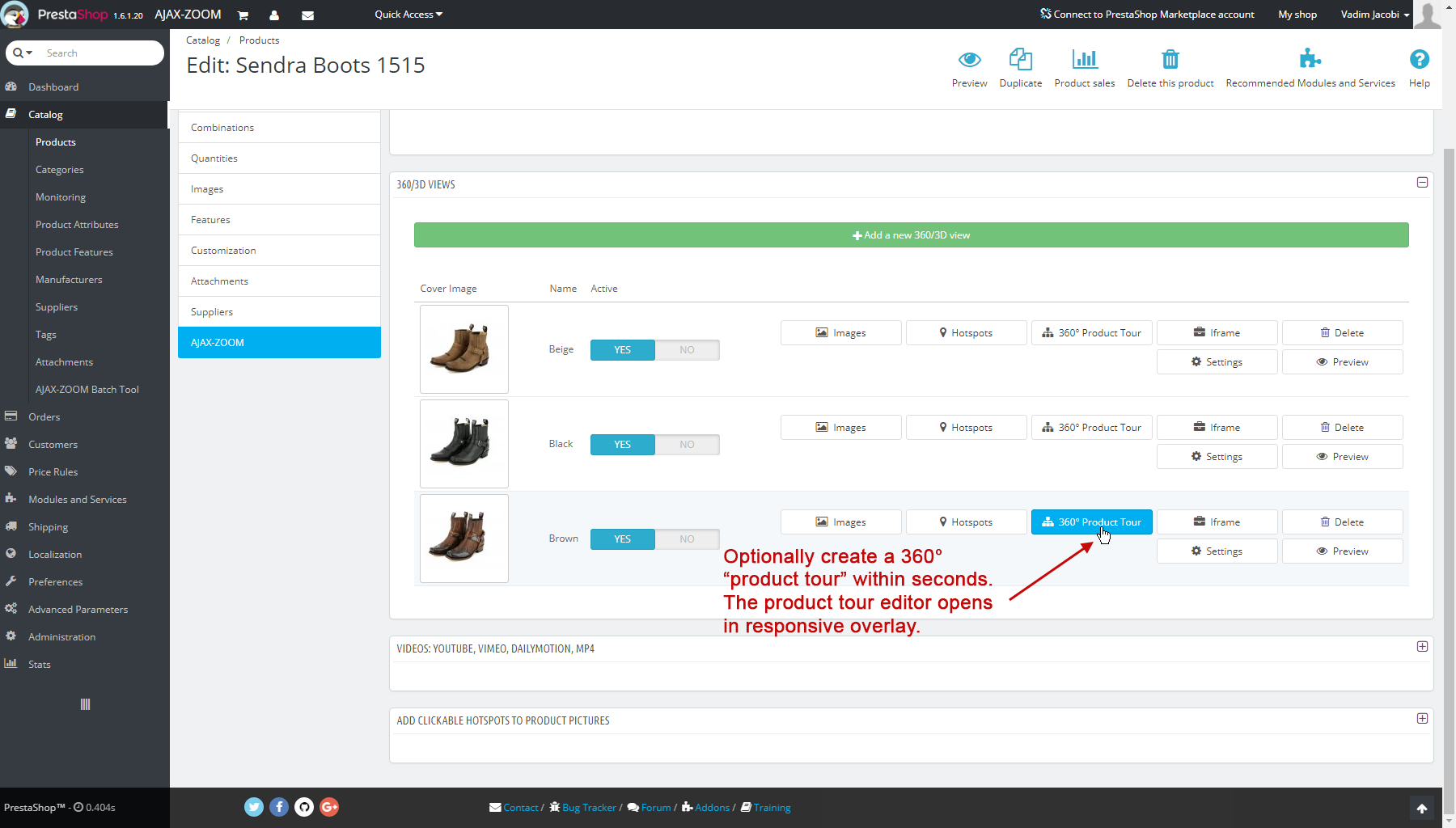Click the Help question mark icon
Screen dimensions: 1456x828
pyautogui.click(x=1419, y=59)
